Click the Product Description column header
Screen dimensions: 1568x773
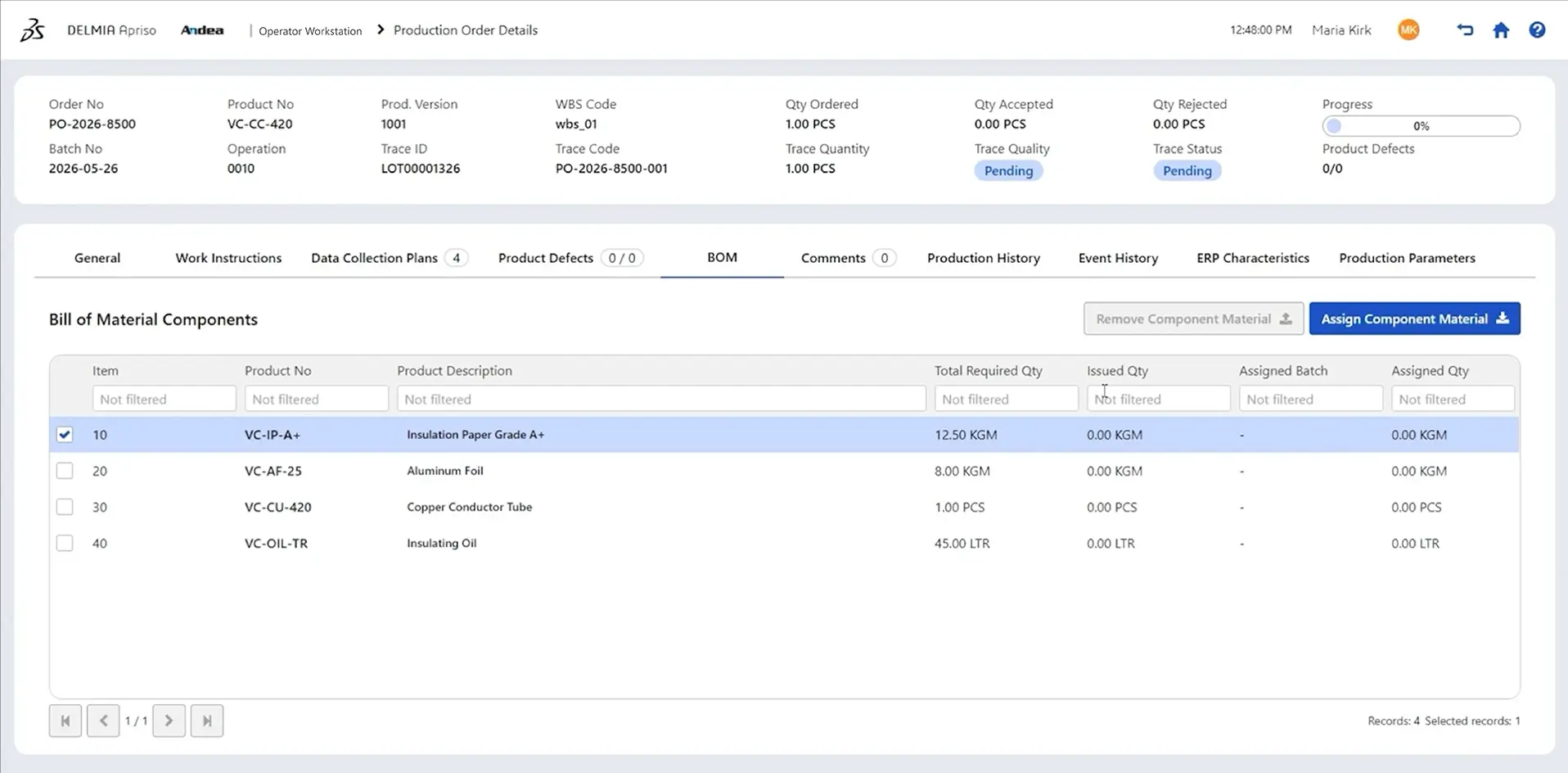pos(455,370)
